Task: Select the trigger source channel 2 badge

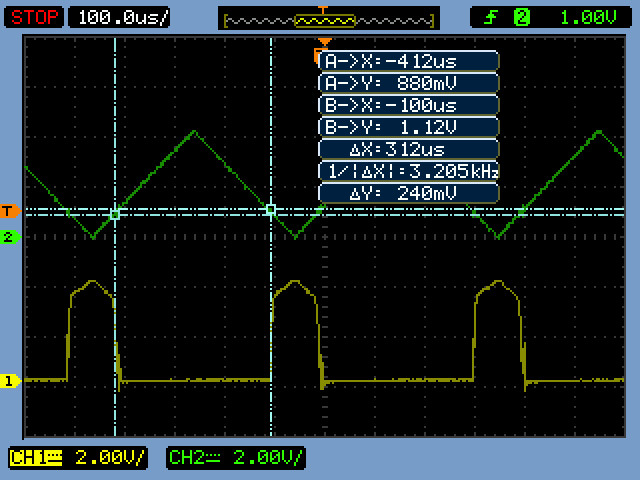Action: (x=522, y=17)
